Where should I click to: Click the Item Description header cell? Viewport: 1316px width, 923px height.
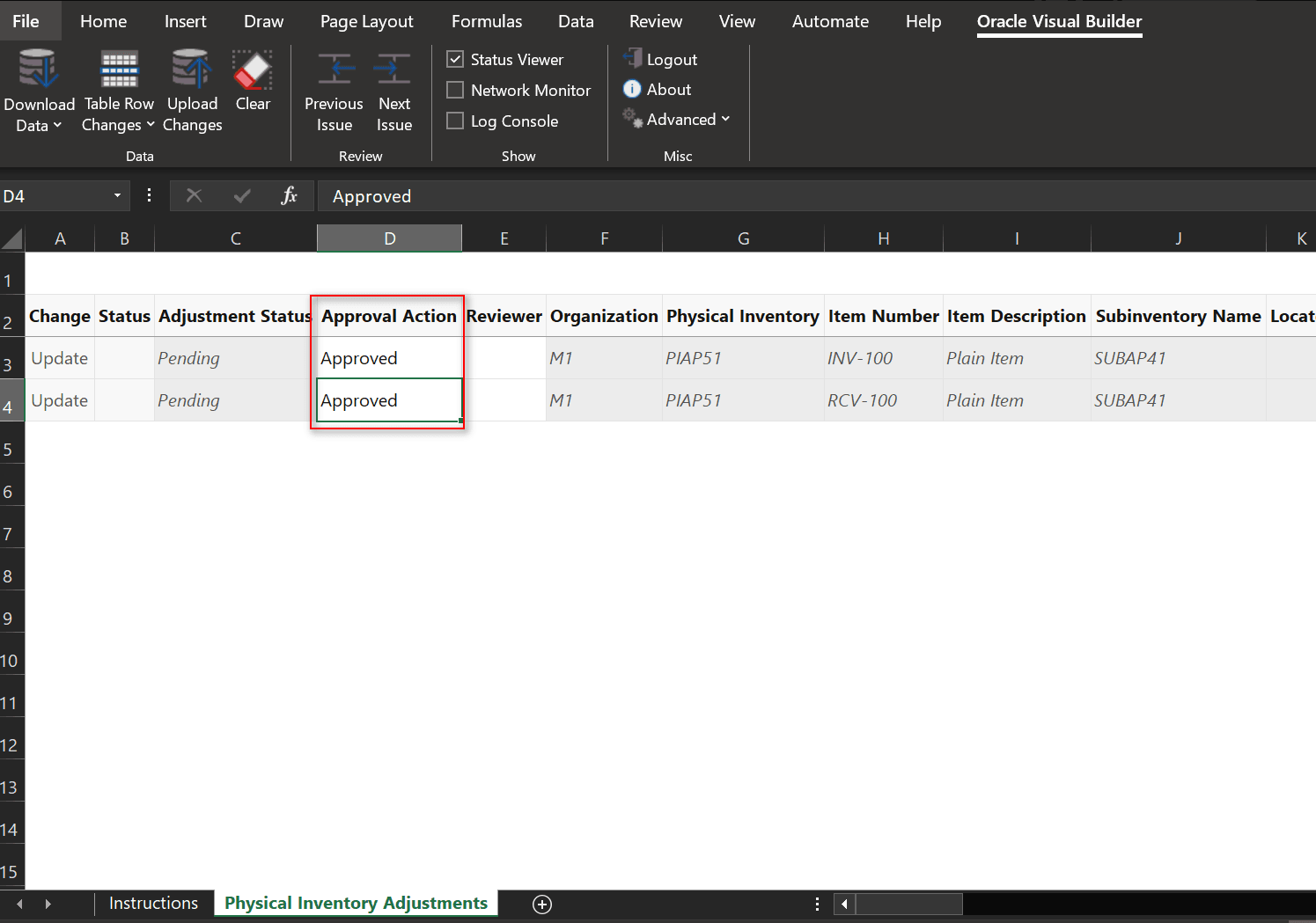point(1017,316)
